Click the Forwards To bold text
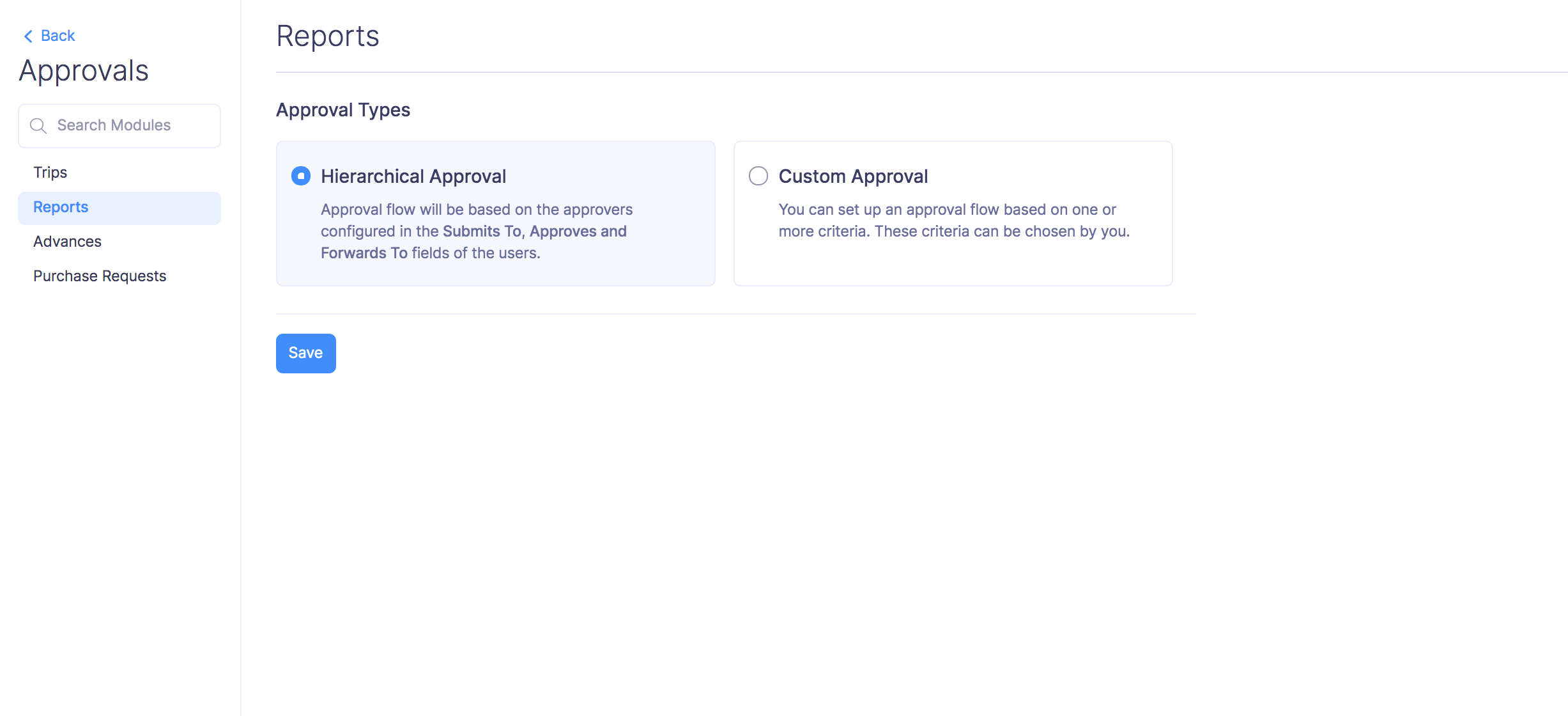The image size is (1568, 716). (364, 253)
